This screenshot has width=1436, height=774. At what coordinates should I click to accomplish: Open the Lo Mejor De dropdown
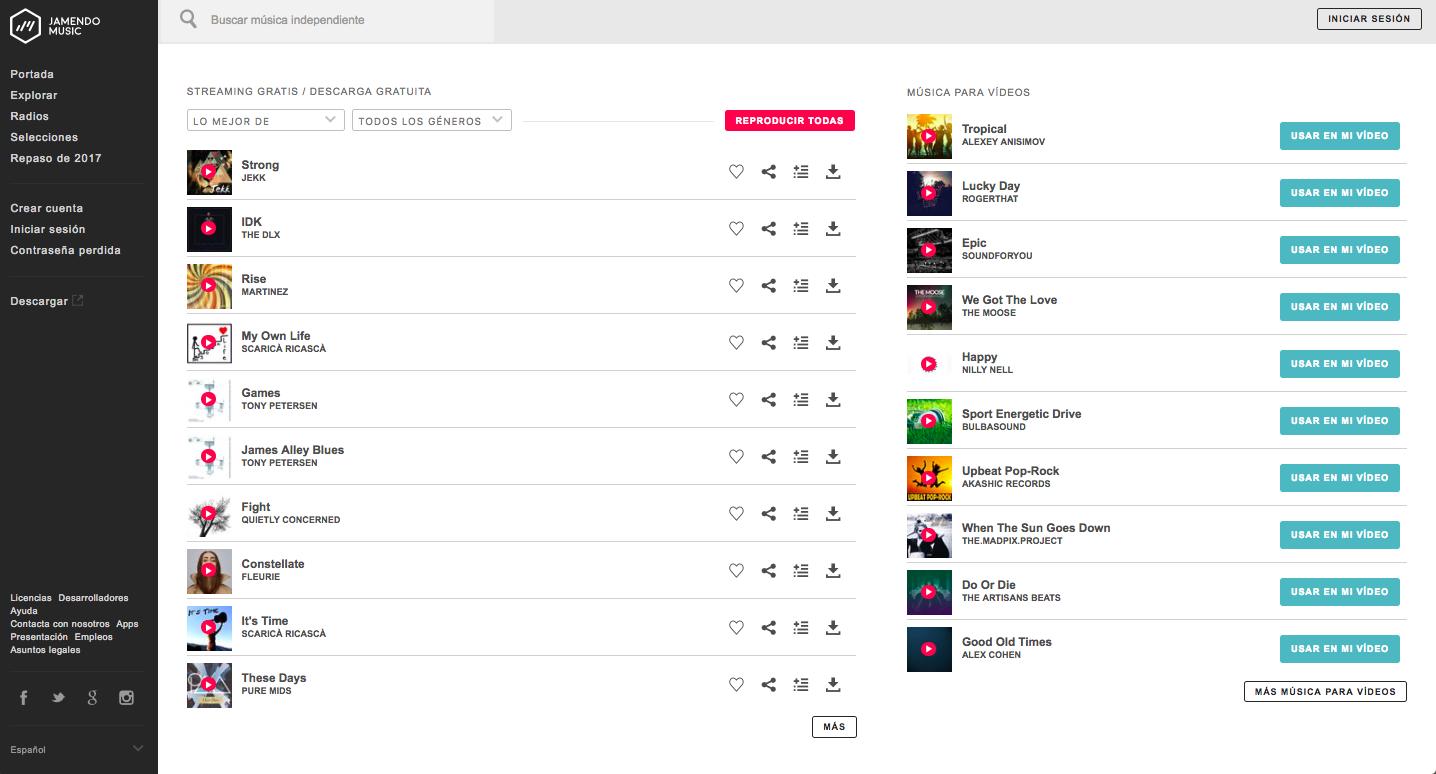[266, 121]
